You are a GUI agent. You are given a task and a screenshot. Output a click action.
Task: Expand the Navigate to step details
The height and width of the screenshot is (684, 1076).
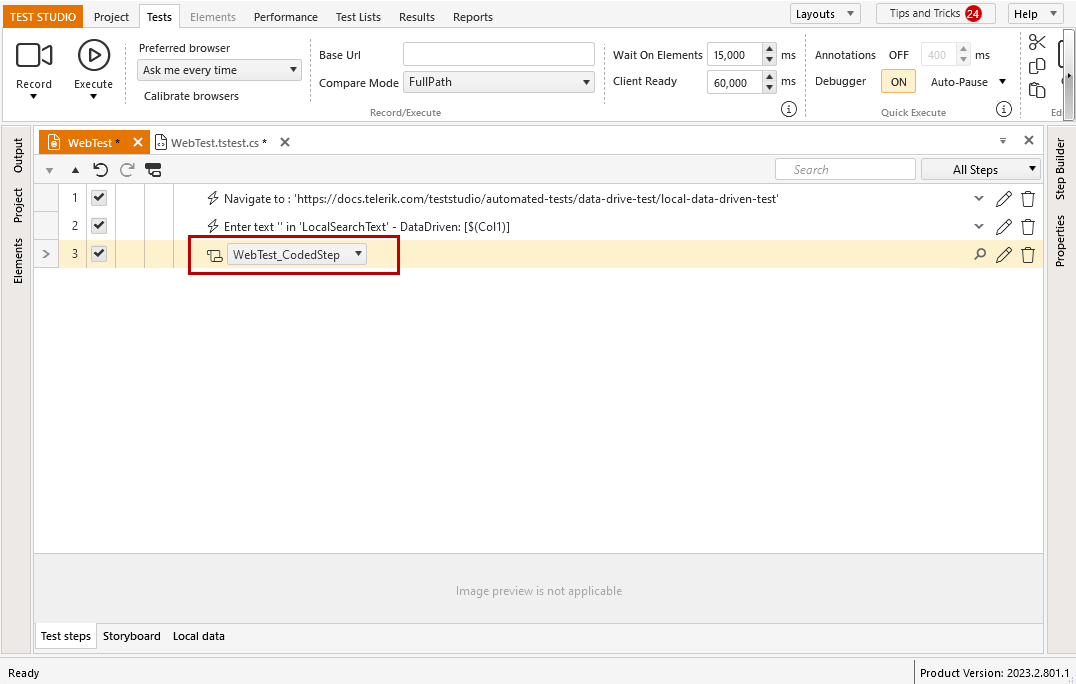(x=979, y=199)
